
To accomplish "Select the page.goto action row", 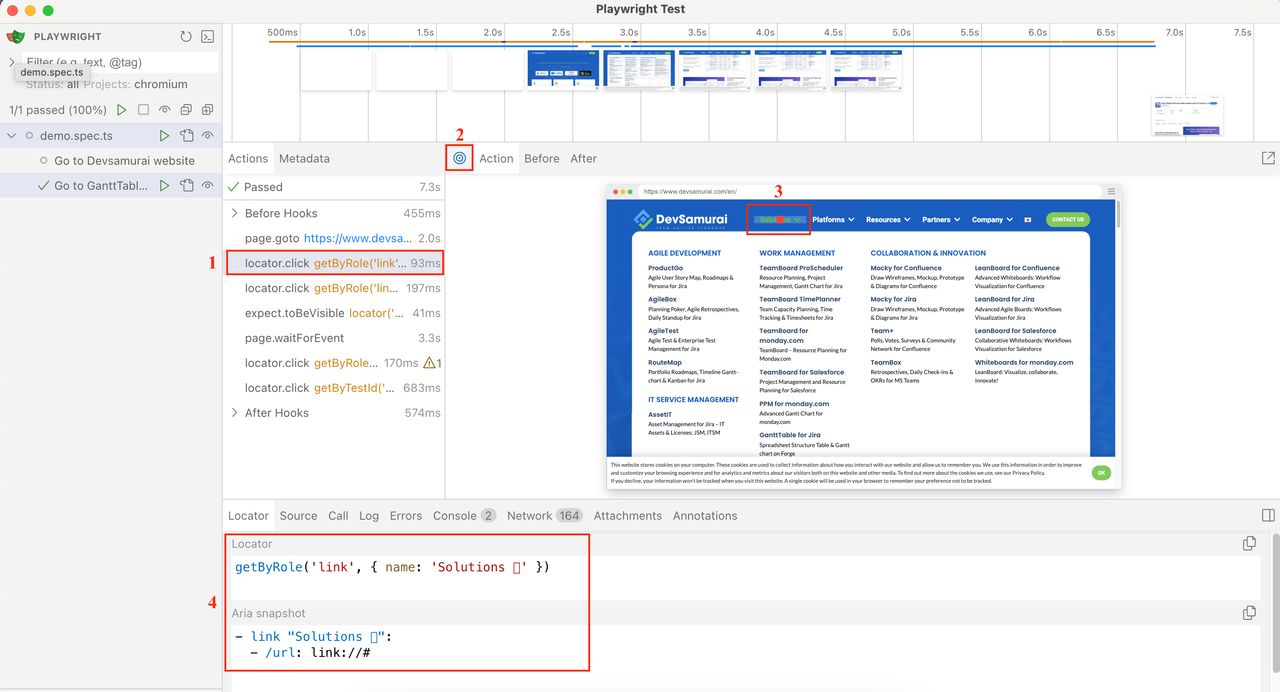I will pyautogui.click(x=334, y=238).
